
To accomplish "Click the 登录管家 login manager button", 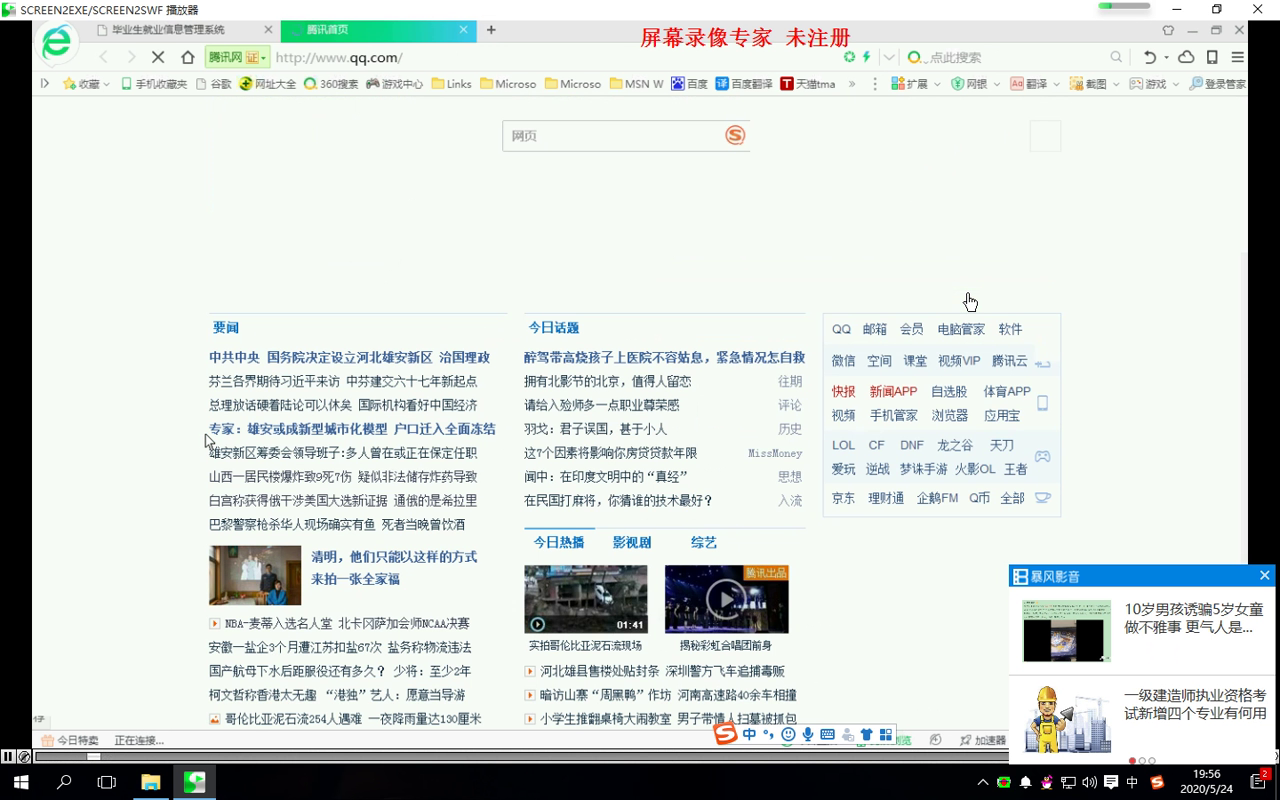I will pos(1217,84).
